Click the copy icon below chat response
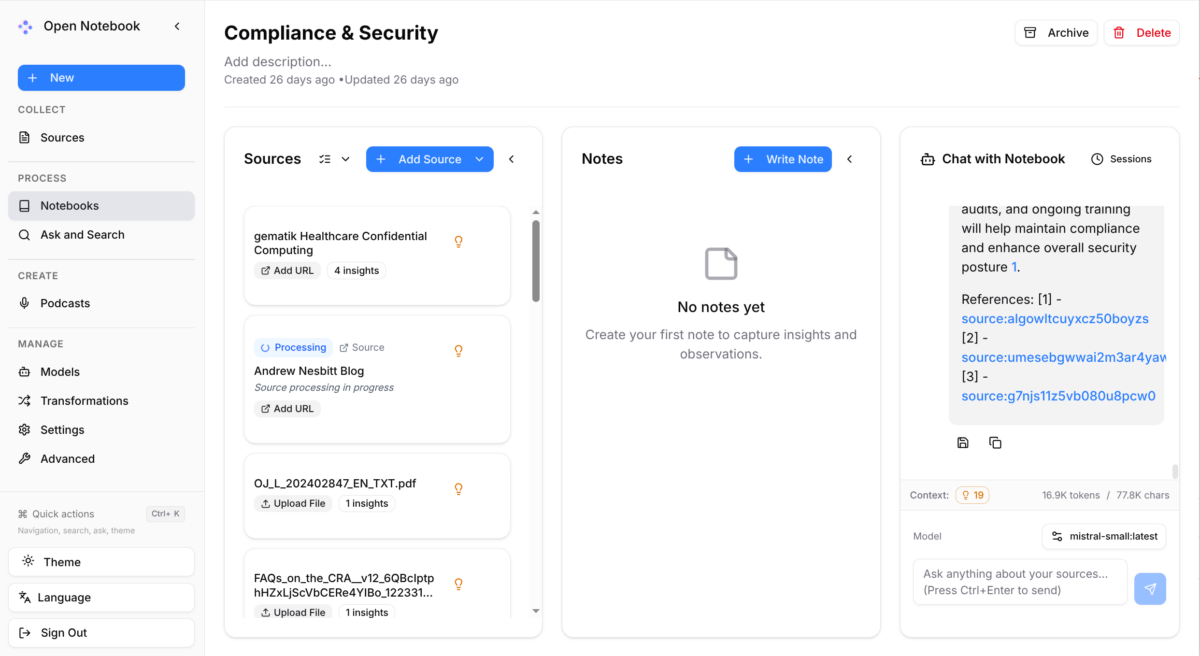The height and width of the screenshot is (656, 1200). 995,442
